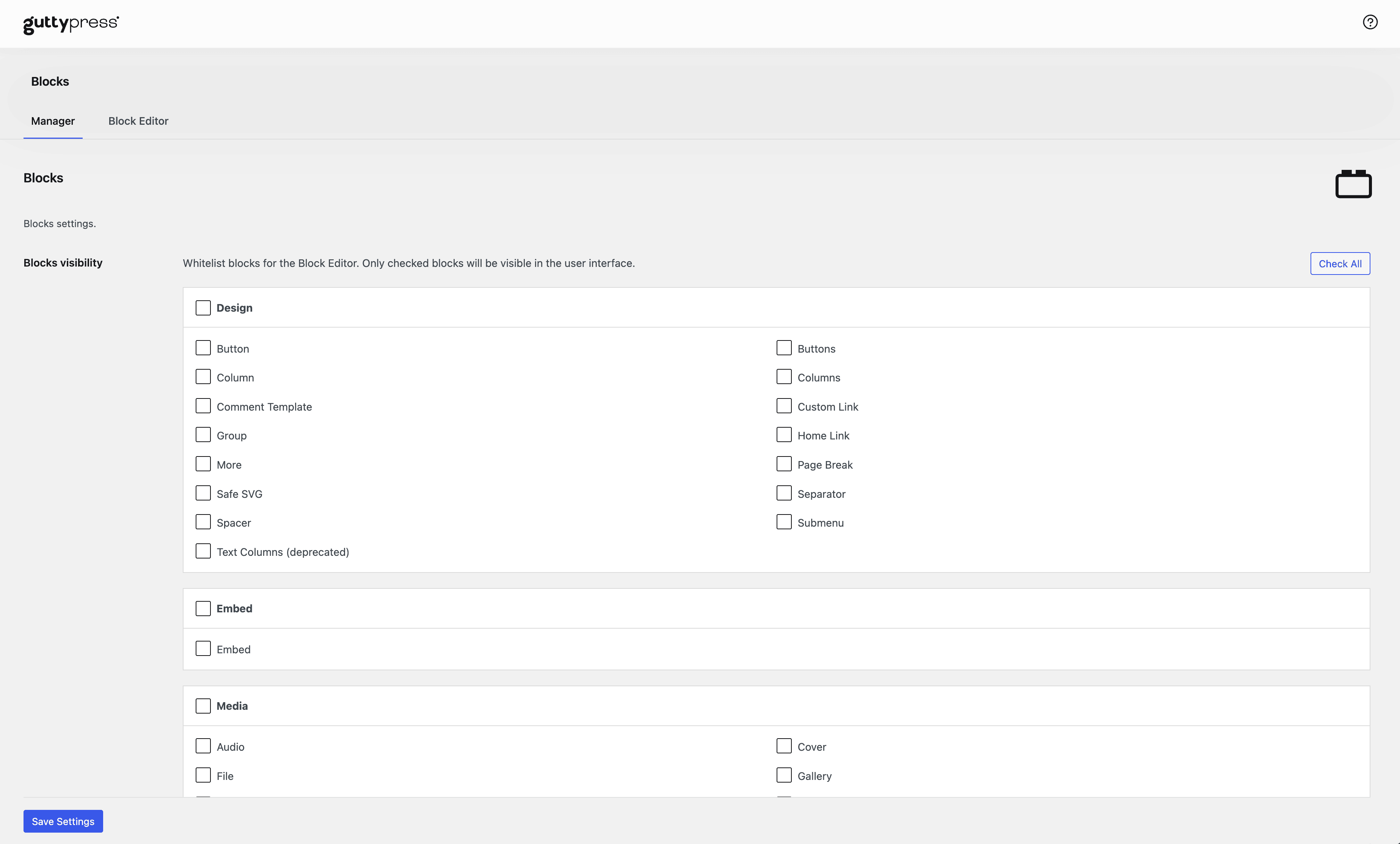This screenshot has width=1400, height=844.
Task: Check the Submenu block checkbox
Action: coord(783,522)
